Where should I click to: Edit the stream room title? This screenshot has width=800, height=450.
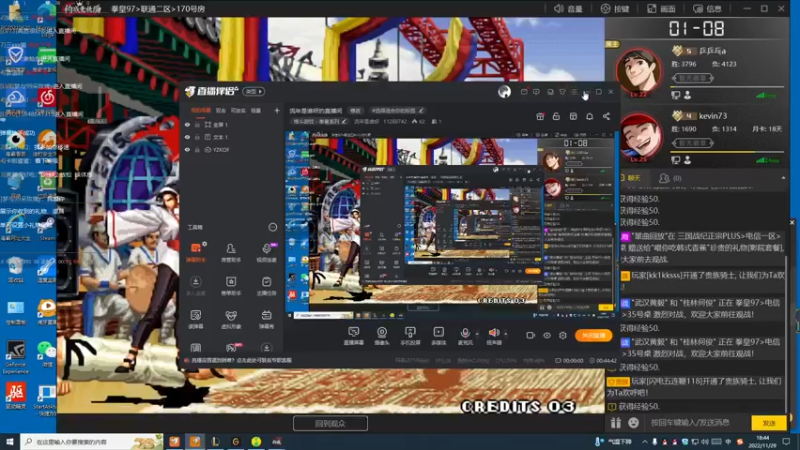point(355,111)
